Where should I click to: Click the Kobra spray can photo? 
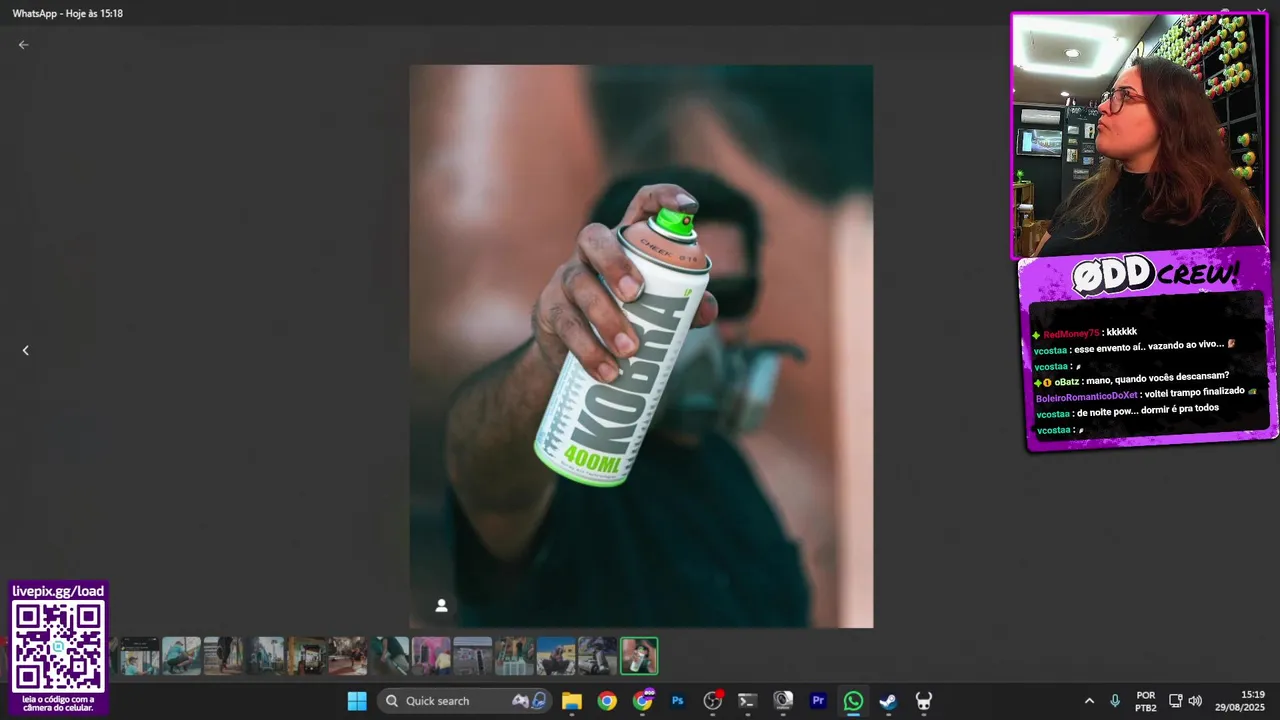[x=641, y=346]
